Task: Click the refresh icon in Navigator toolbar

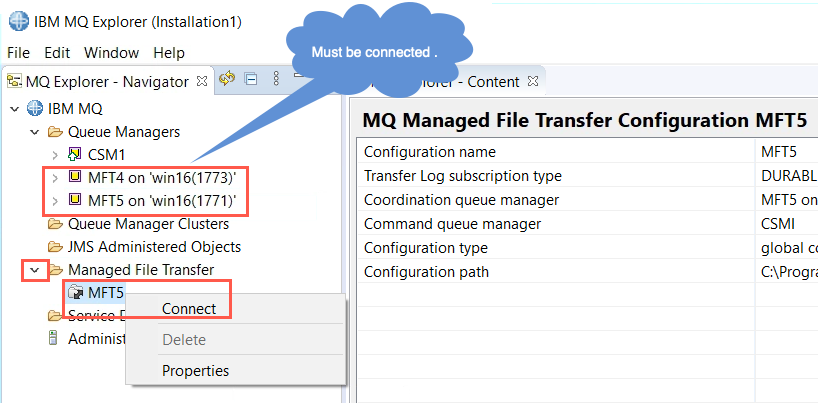Action: pos(227,79)
